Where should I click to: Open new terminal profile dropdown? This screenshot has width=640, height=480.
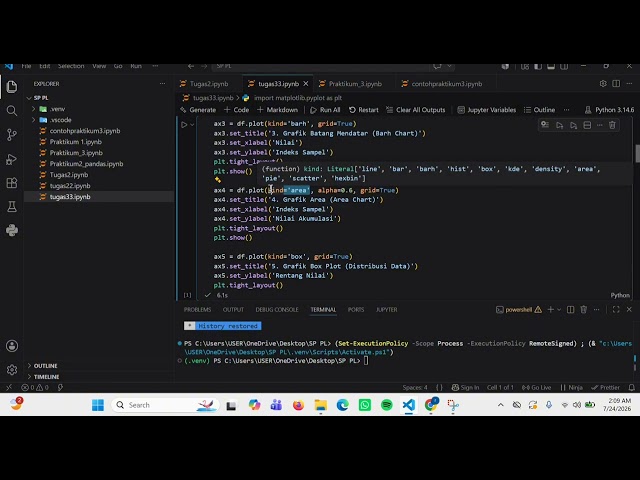(x=559, y=309)
